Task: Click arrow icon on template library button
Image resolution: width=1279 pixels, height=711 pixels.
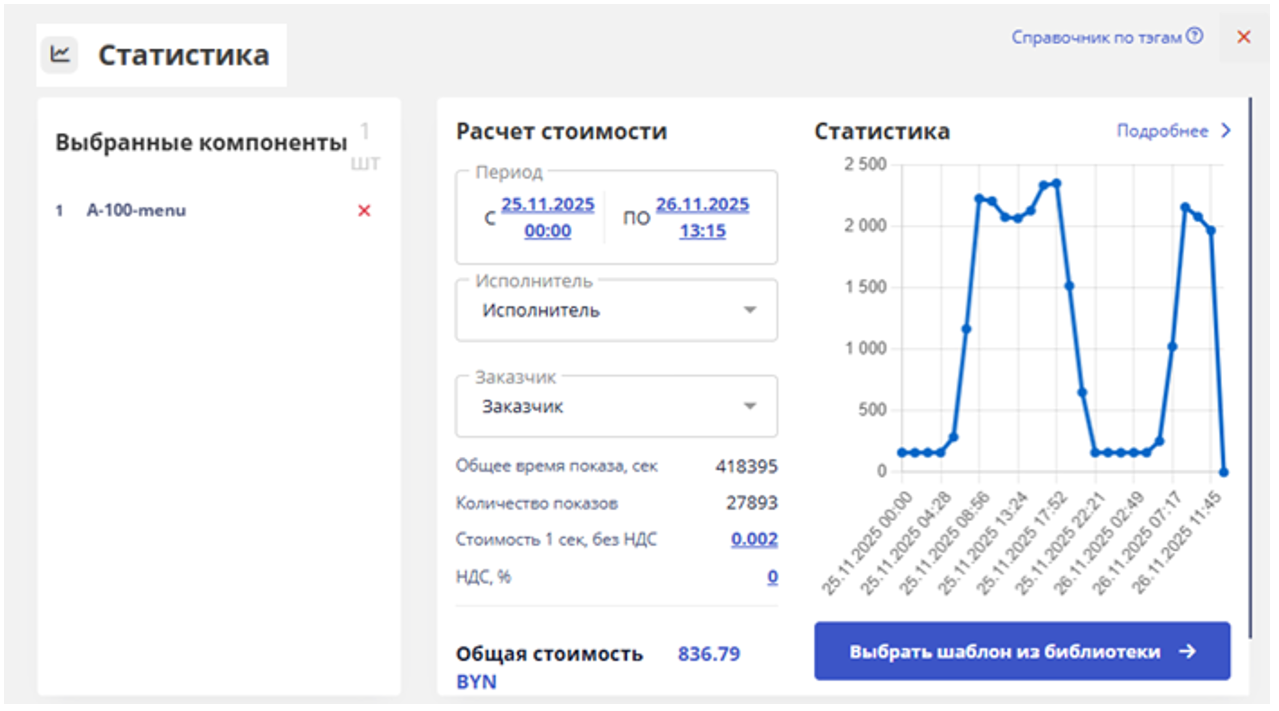Action: click(1187, 652)
